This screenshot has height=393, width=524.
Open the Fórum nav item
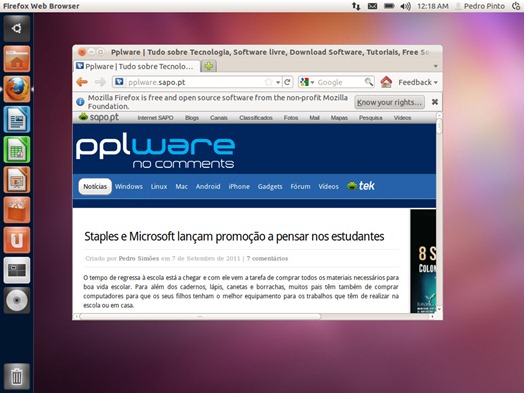point(300,186)
